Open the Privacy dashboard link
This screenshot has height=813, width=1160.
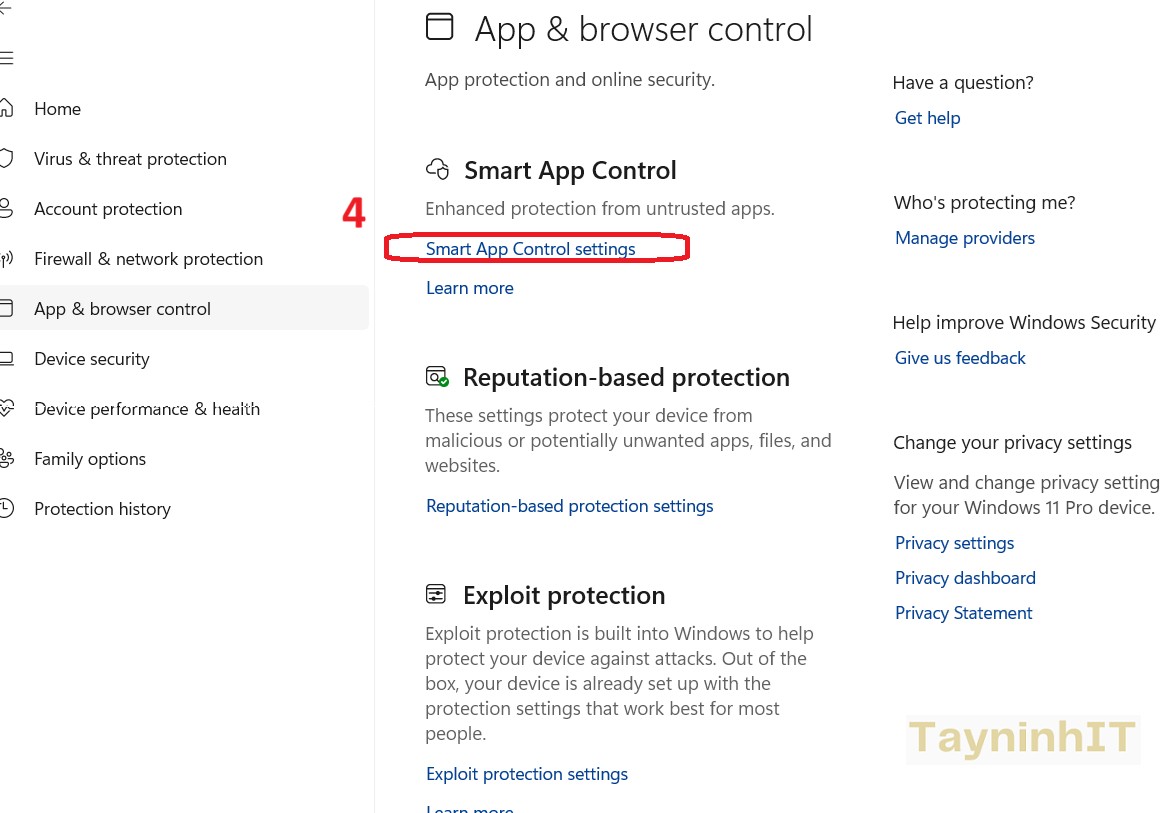click(x=964, y=578)
